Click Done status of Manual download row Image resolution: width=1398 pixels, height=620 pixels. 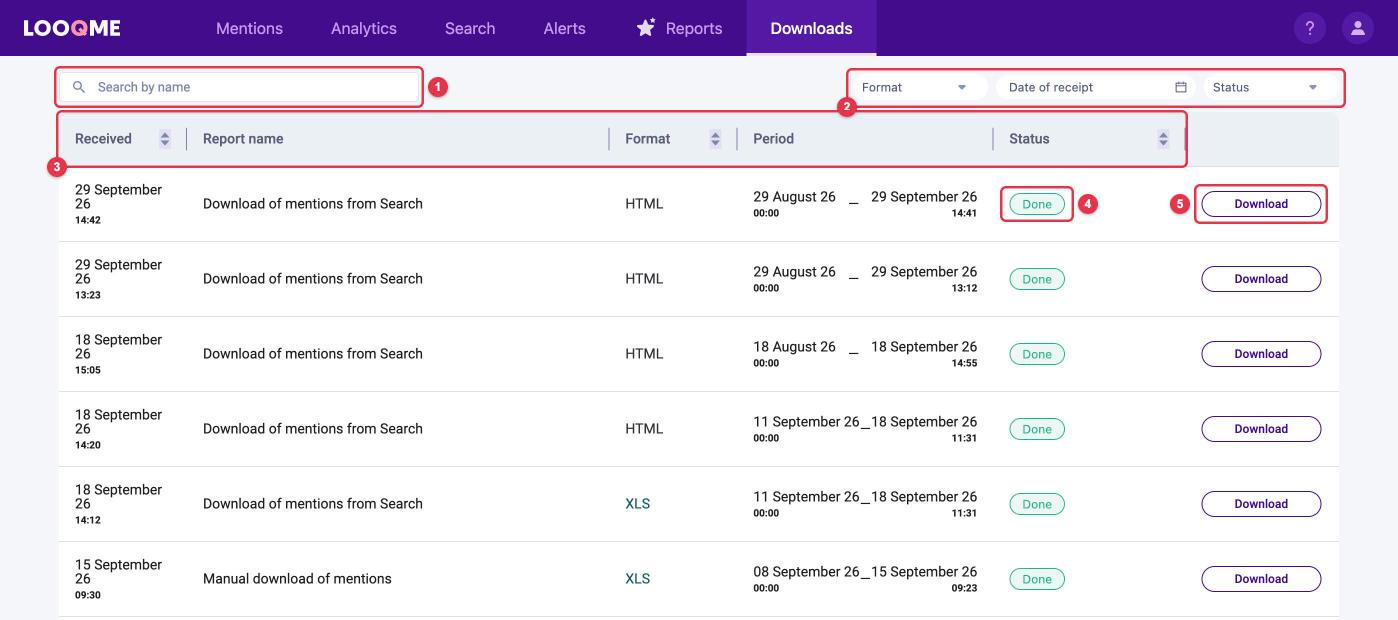[1037, 579]
